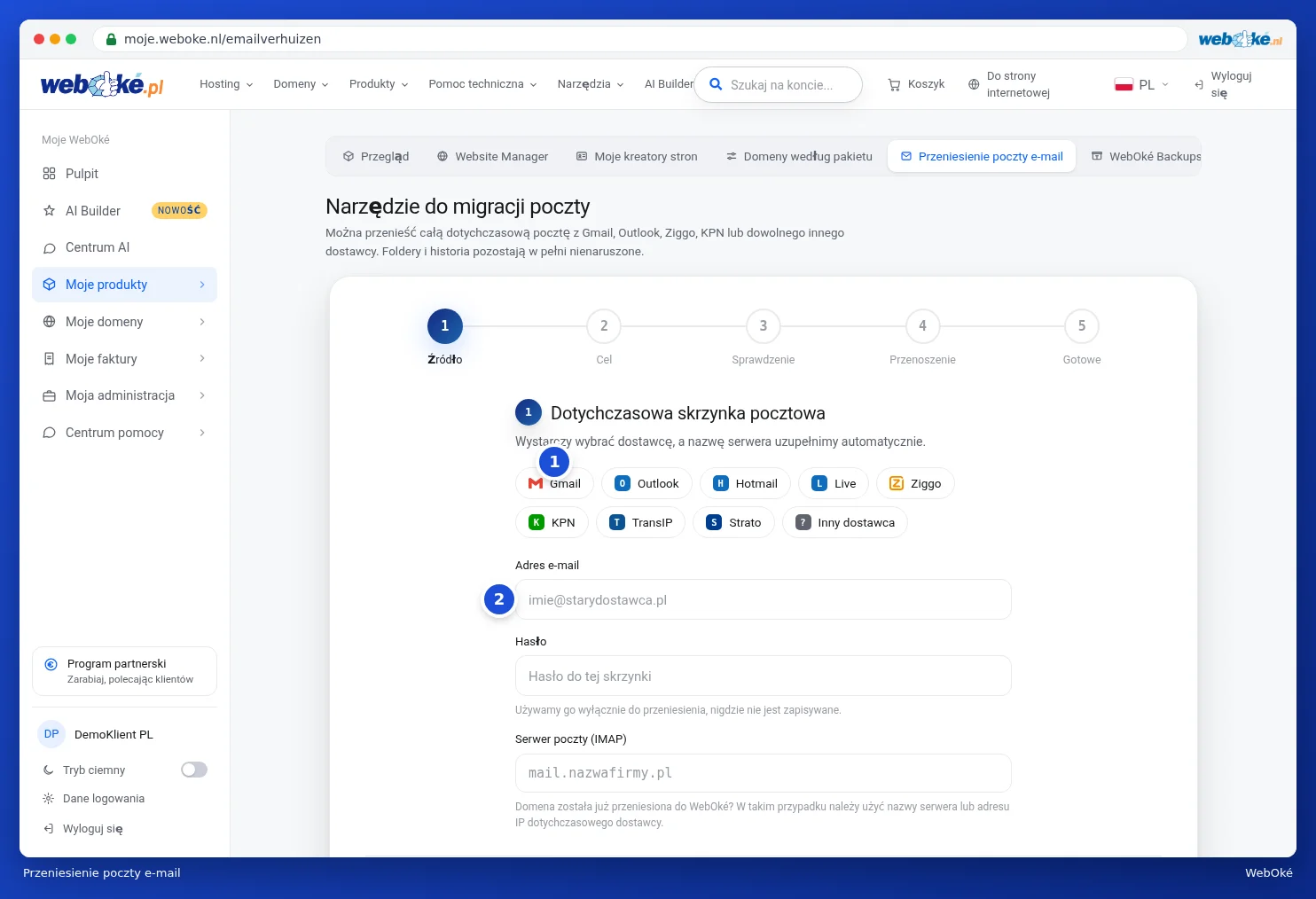
Task: Select the Gmail provider chip
Action: tap(554, 483)
